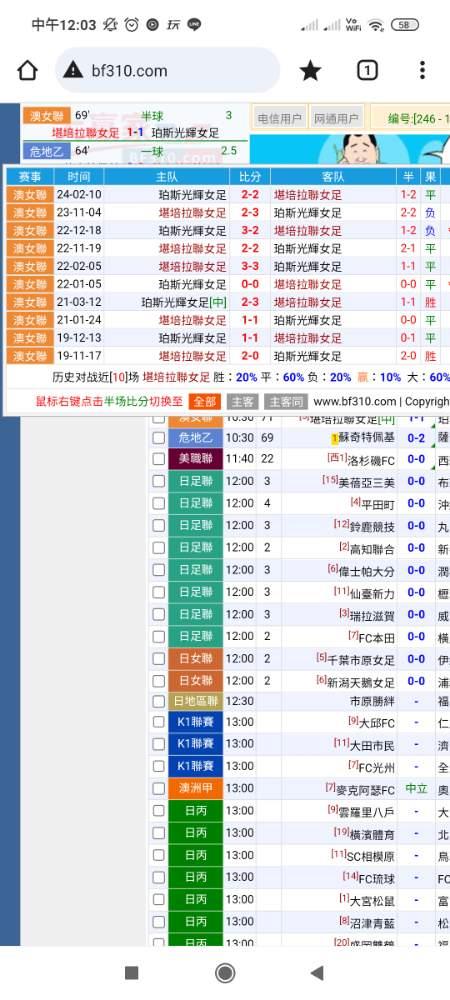The height and width of the screenshot is (1000, 450).
Task: Click the 2-0 score dated 19-11-17
Action: coord(250,355)
